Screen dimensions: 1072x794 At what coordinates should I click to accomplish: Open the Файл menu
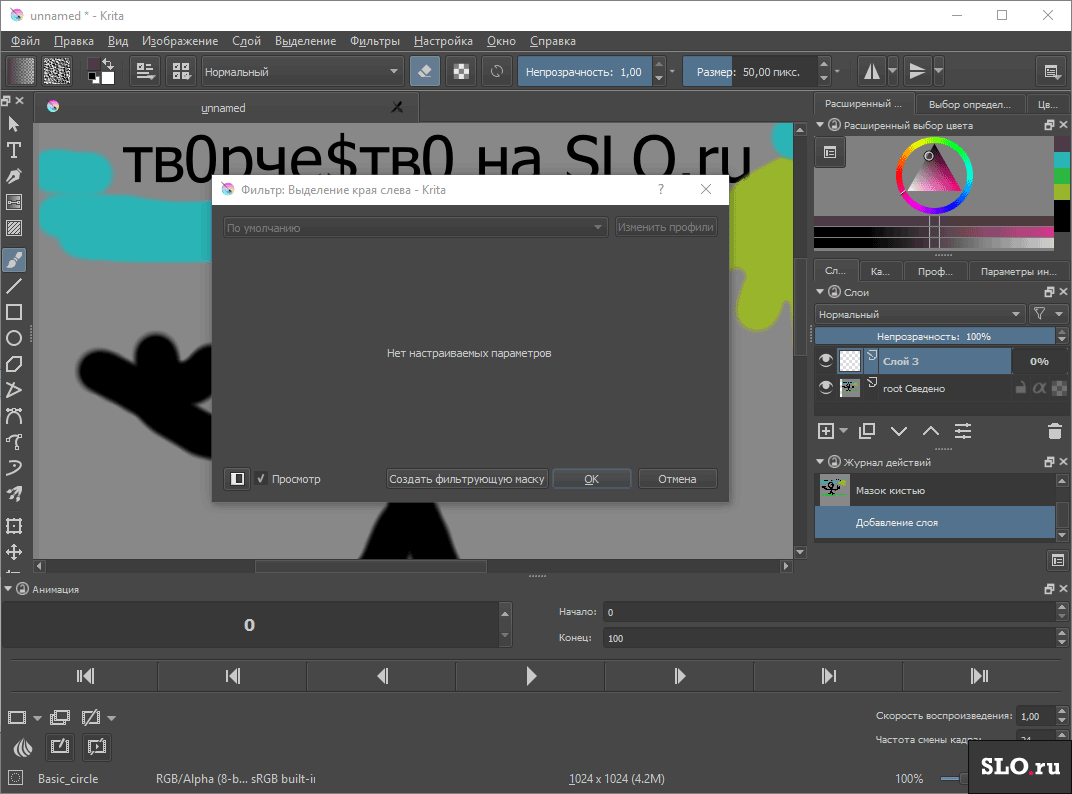(x=25, y=41)
